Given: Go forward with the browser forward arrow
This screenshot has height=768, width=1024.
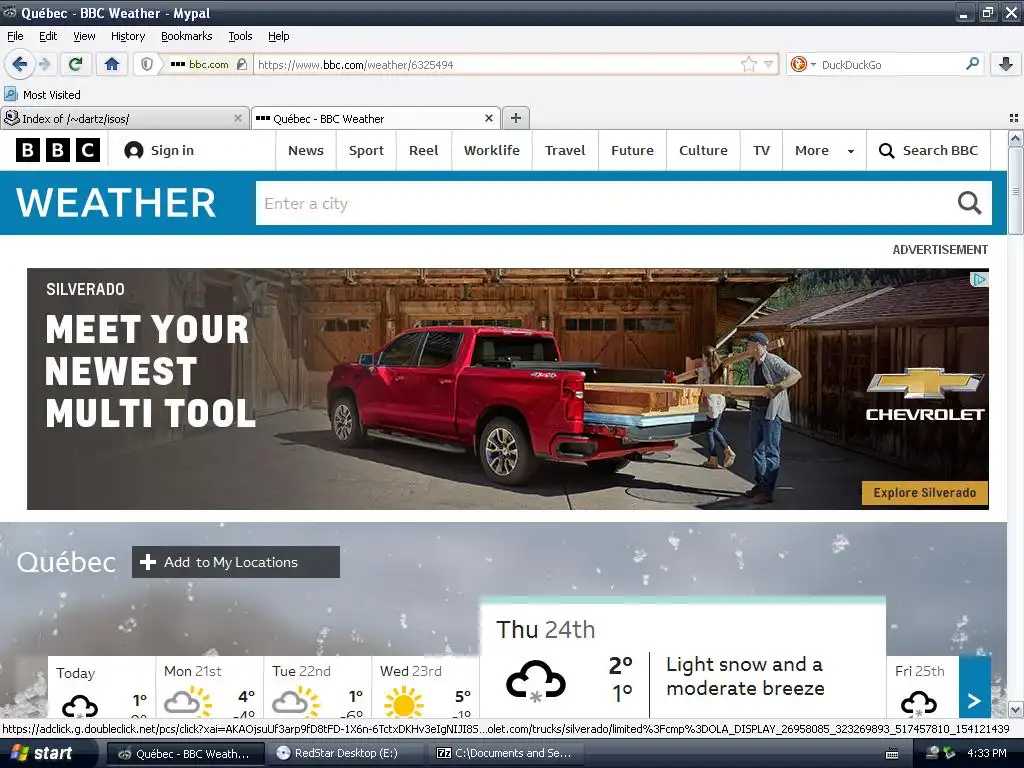Looking at the screenshot, I should coord(44,64).
